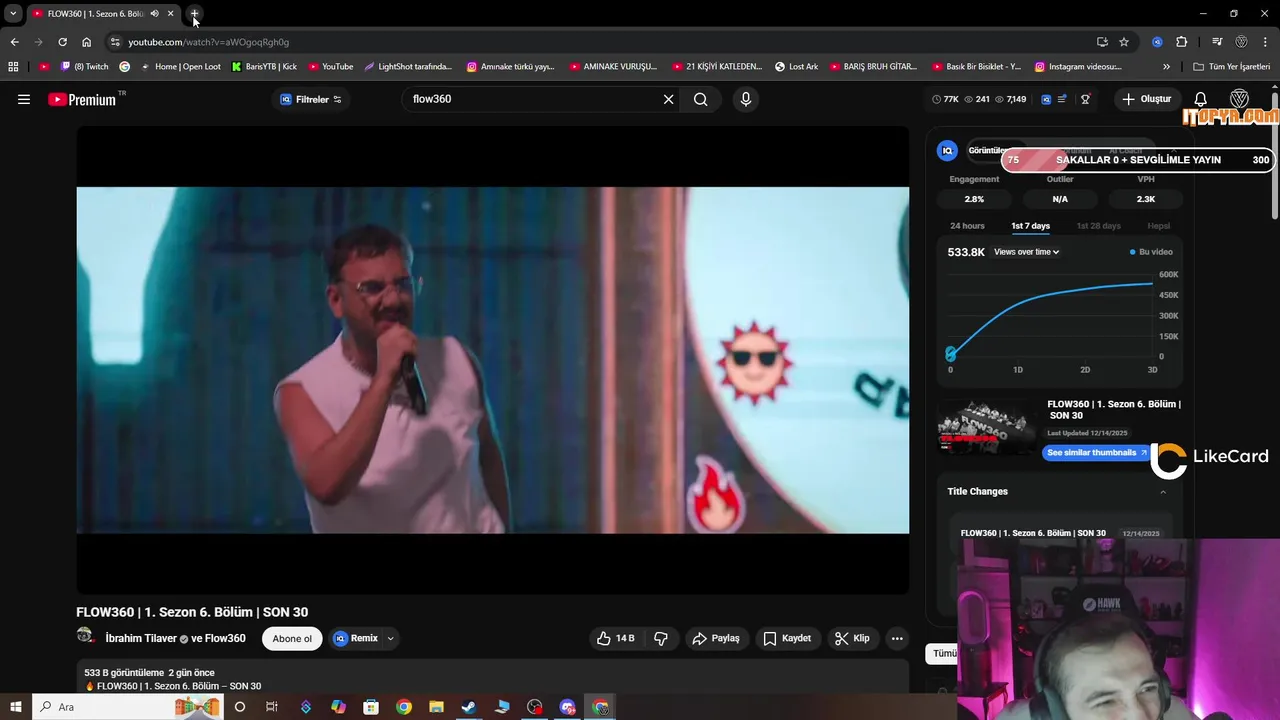Install app icon in address bar
This screenshot has width=1280, height=720.
[x=1102, y=42]
